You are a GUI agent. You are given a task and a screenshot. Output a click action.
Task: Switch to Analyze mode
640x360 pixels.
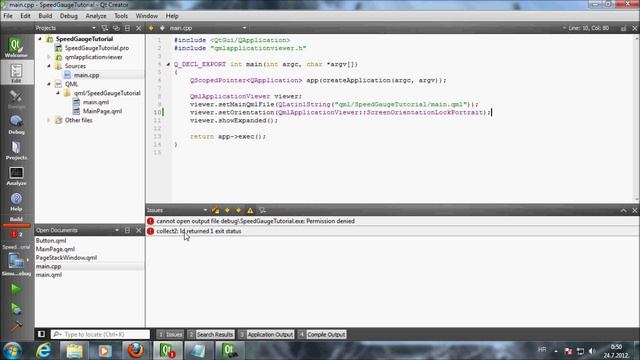click(16, 176)
